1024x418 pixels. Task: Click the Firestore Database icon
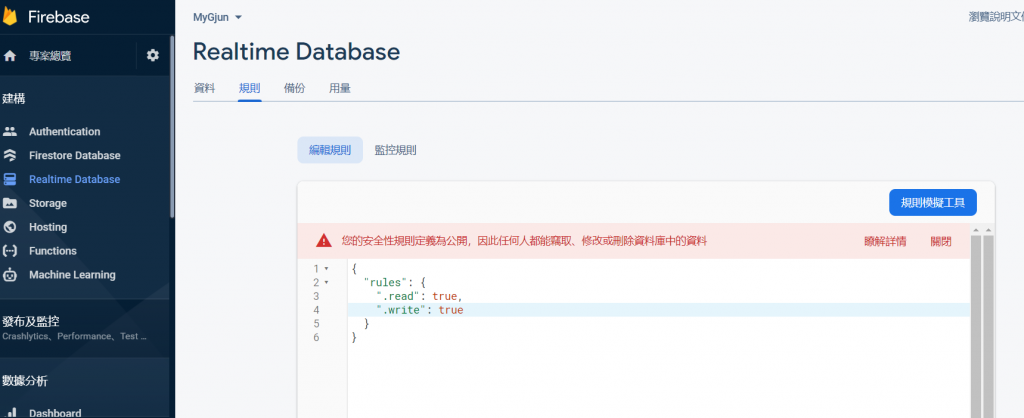coord(10,155)
